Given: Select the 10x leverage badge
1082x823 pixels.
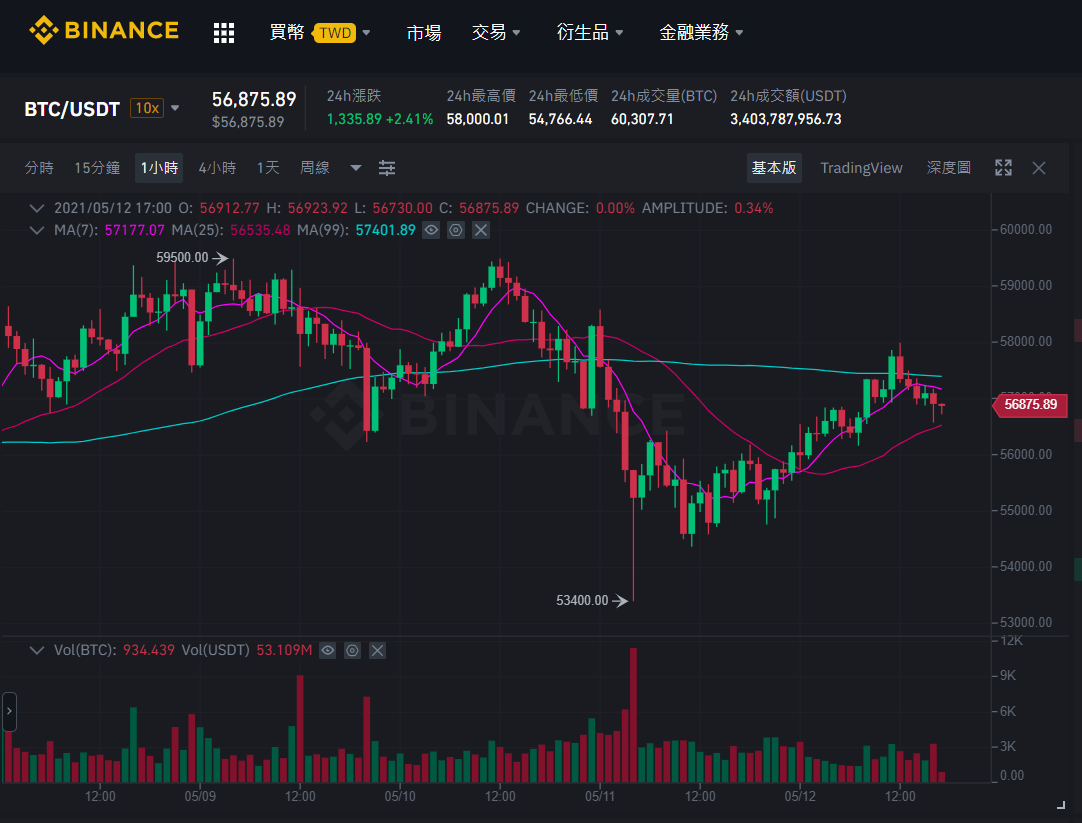Looking at the screenshot, I should [147, 108].
